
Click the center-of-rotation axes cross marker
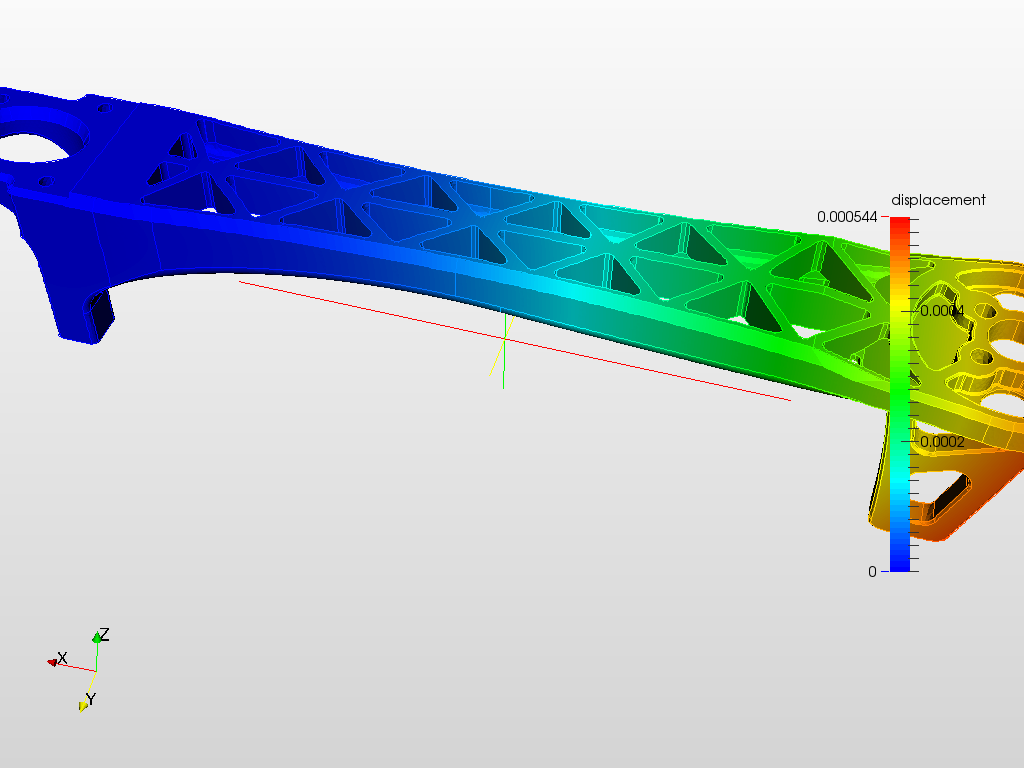click(x=504, y=338)
